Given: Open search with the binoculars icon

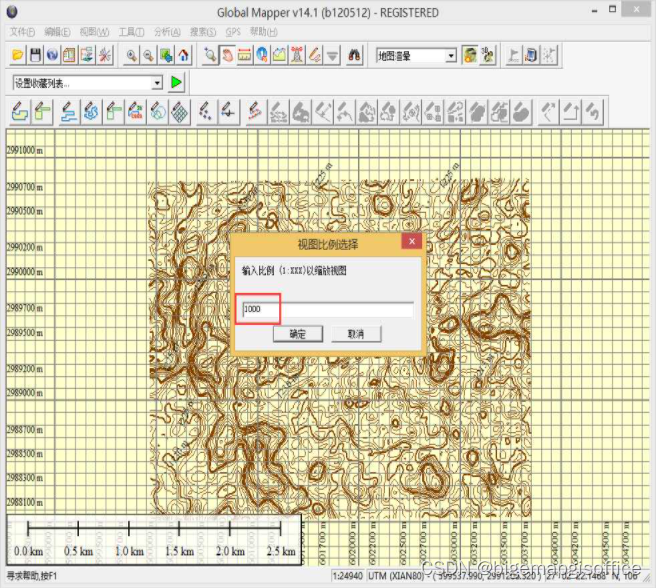Looking at the screenshot, I should click(354, 55).
